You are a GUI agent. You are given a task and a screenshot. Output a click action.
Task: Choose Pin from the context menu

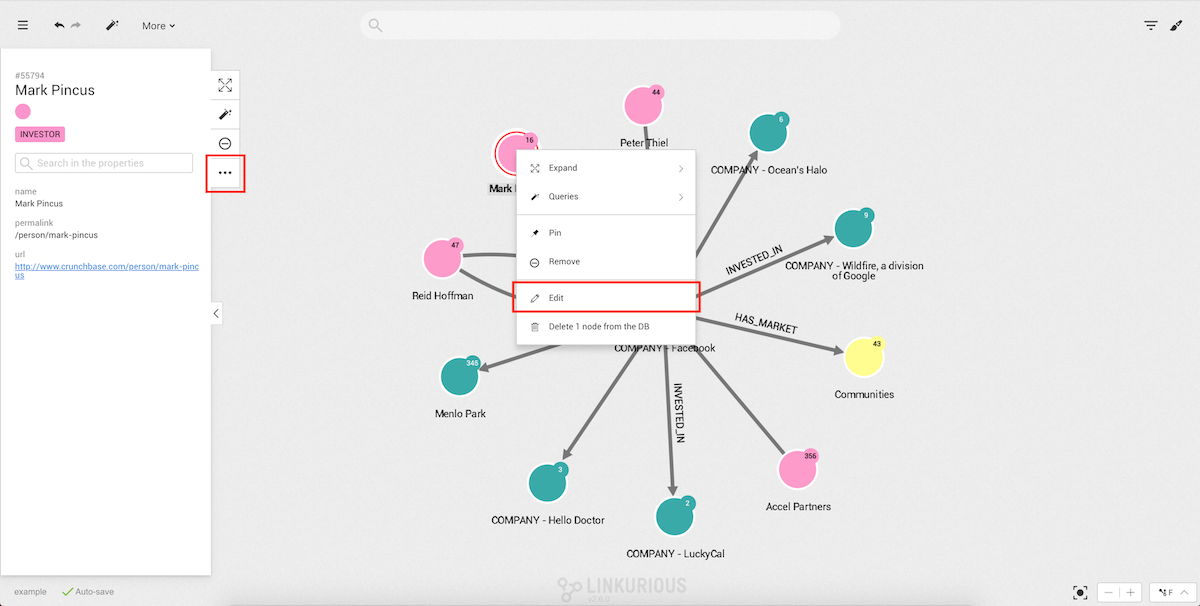click(606, 233)
